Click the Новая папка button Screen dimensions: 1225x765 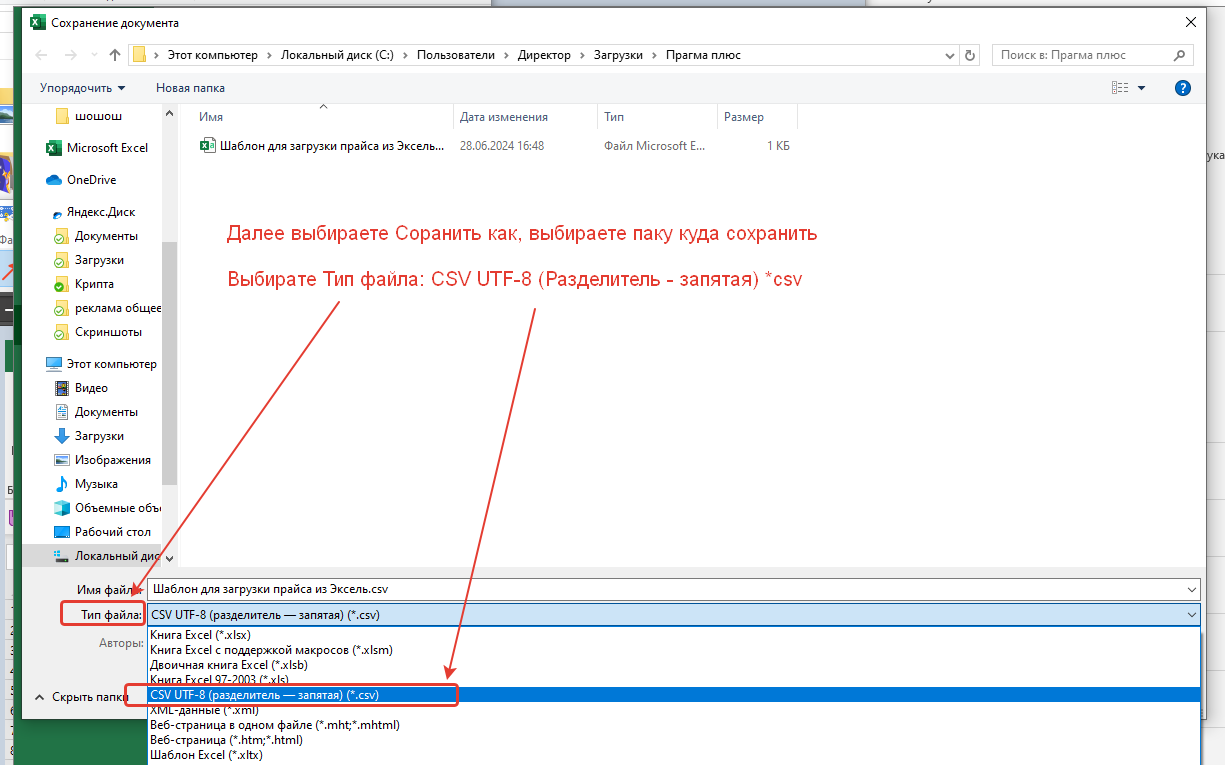pos(190,88)
